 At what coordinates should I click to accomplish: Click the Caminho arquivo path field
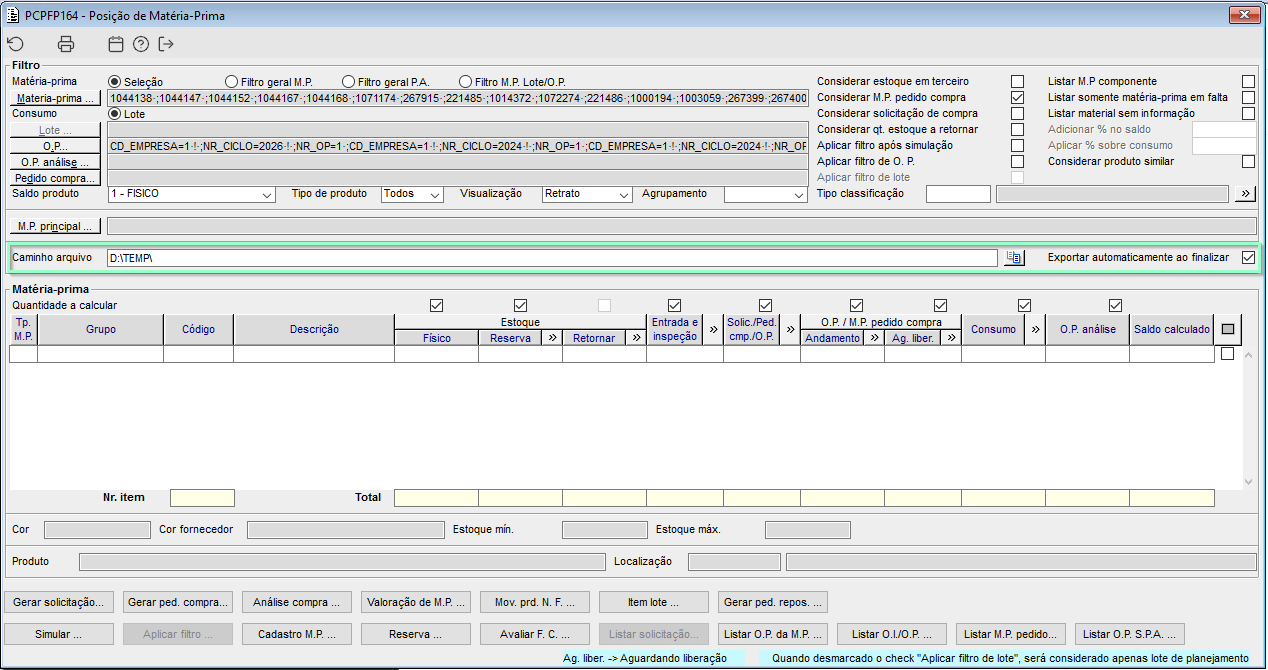tap(552, 258)
